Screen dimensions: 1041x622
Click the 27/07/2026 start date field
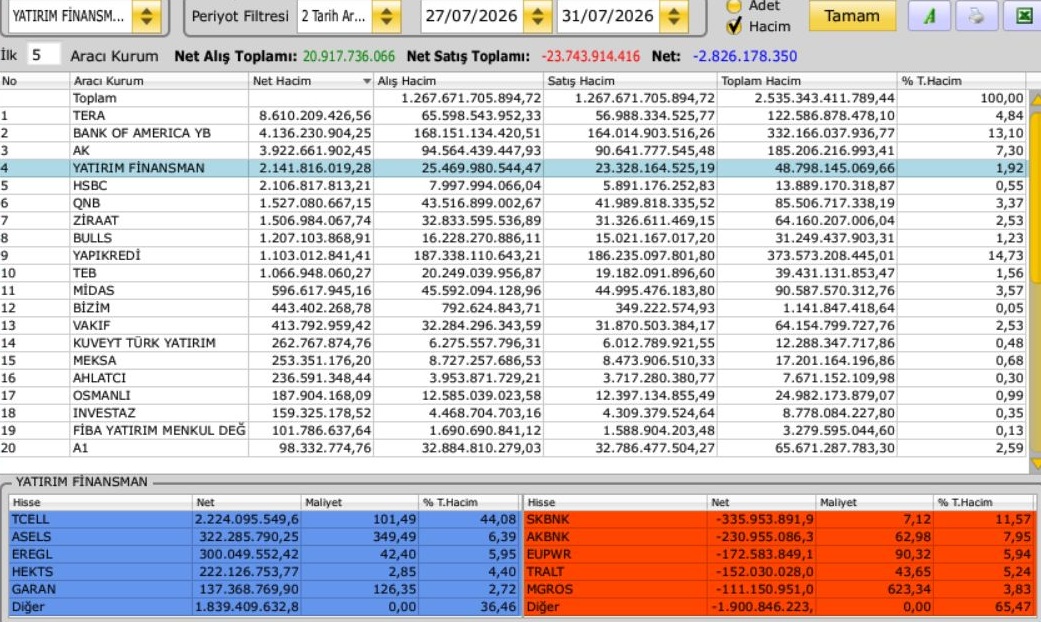click(x=472, y=16)
